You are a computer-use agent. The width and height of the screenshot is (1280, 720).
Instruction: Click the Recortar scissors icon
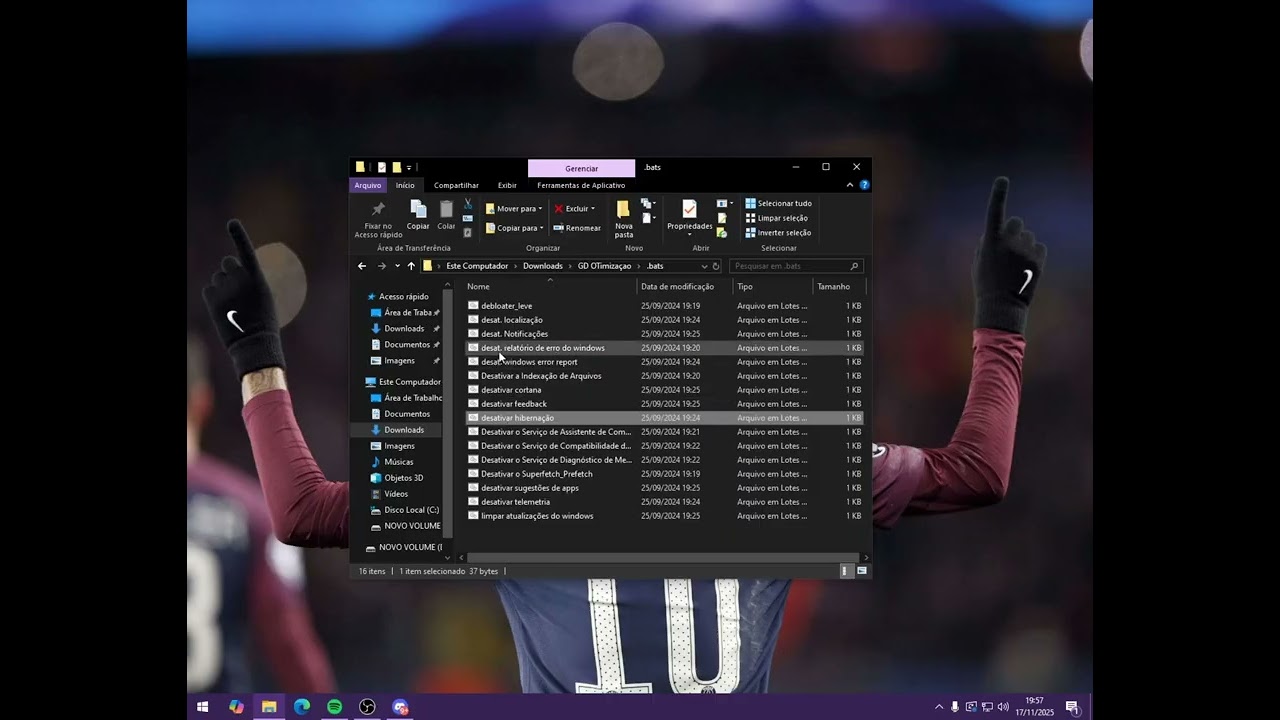(468, 204)
